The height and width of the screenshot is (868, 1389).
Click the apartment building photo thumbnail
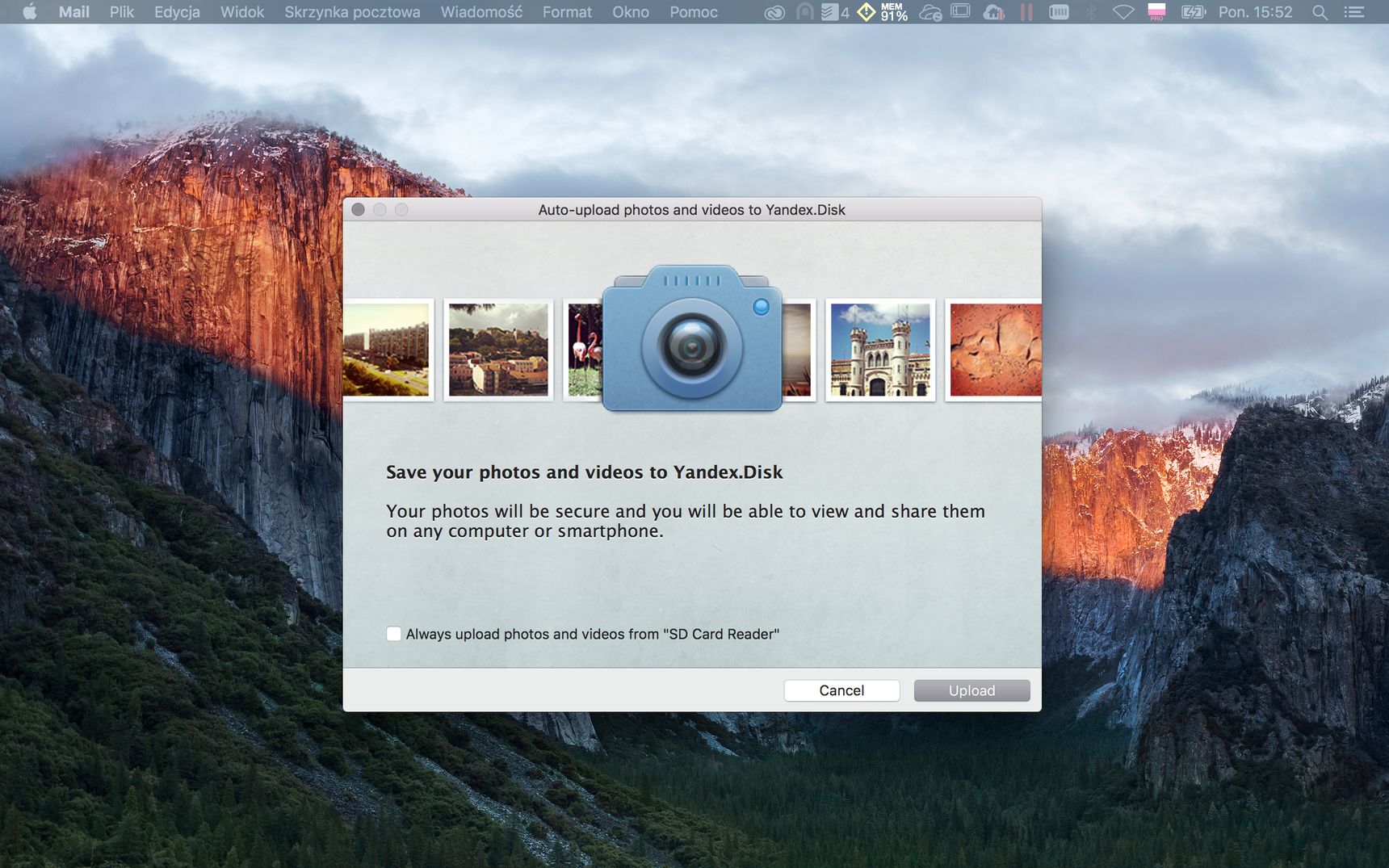388,350
